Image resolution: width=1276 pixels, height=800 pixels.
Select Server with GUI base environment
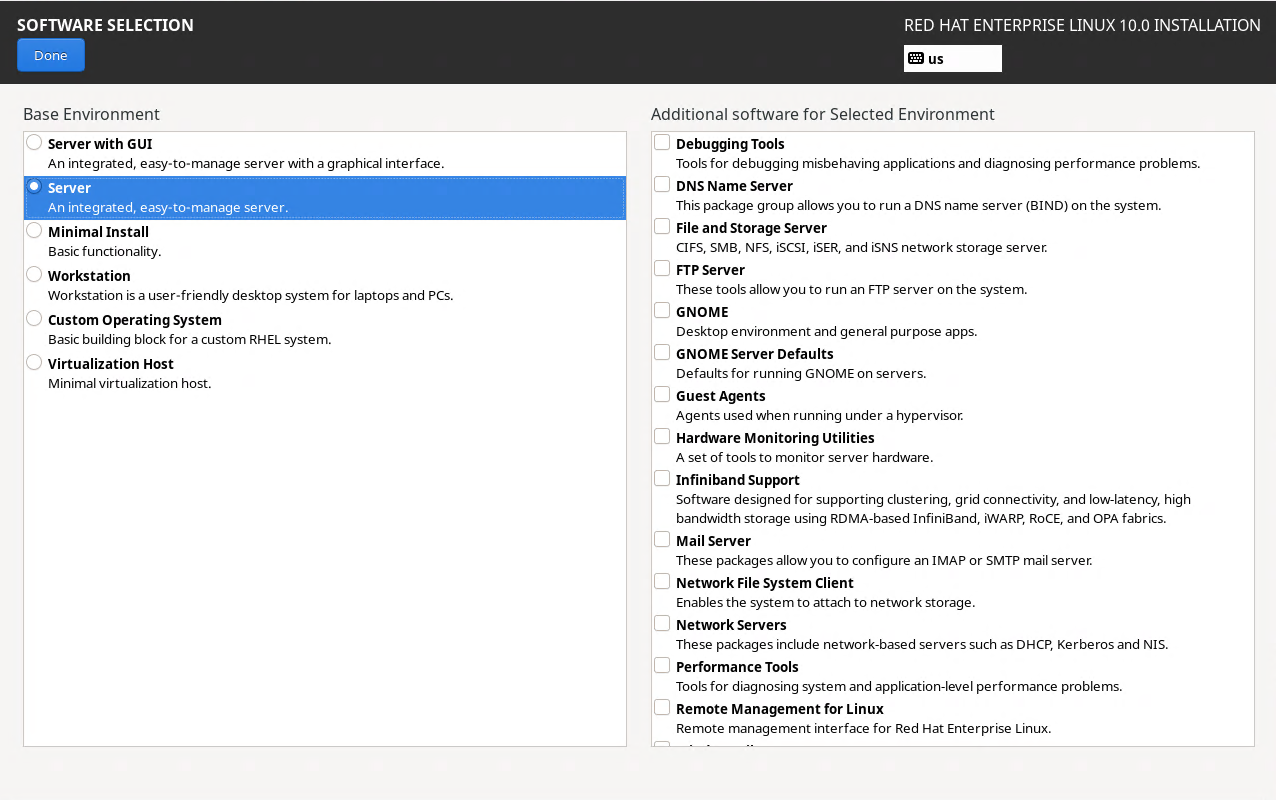point(34,143)
